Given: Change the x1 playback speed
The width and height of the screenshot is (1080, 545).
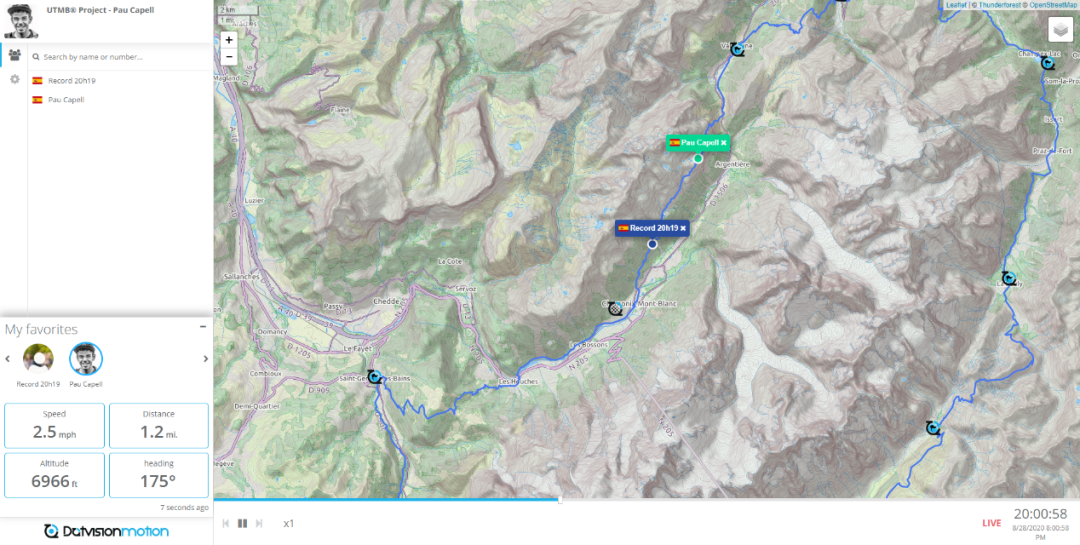Looking at the screenshot, I should (289, 524).
